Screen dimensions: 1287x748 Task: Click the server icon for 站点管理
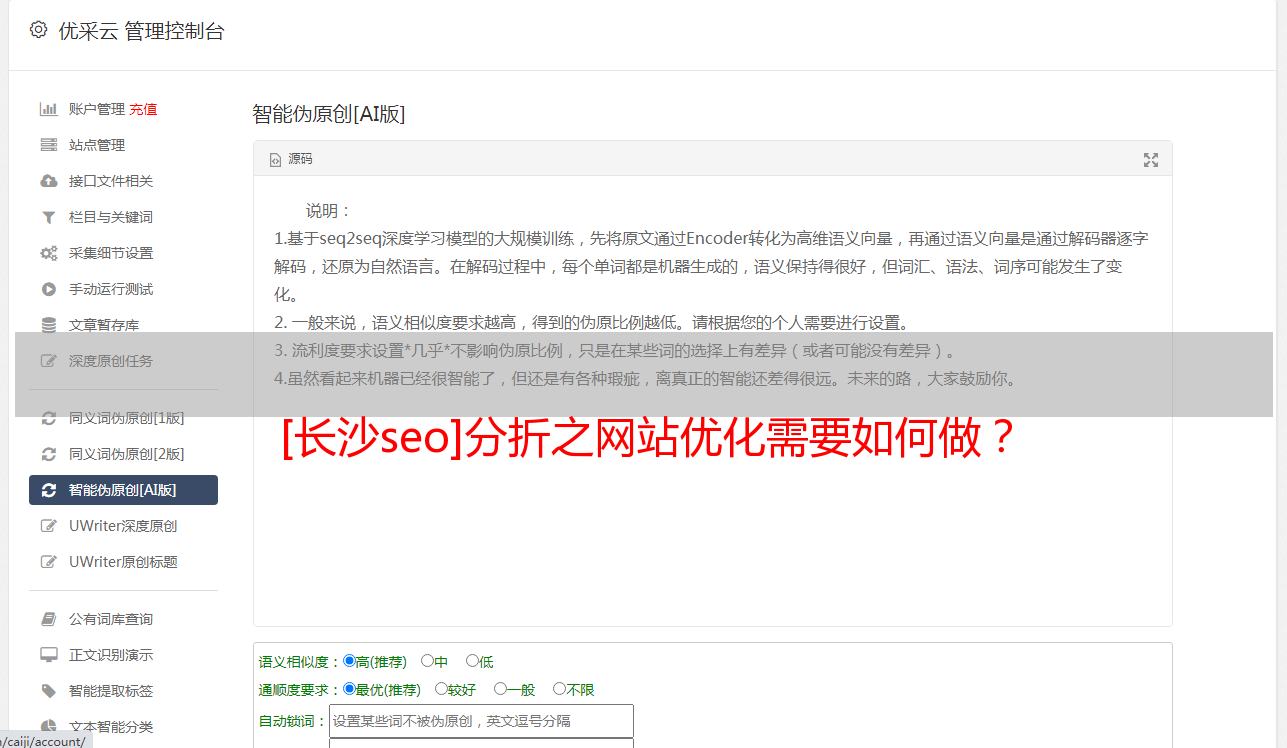[48, 145]
